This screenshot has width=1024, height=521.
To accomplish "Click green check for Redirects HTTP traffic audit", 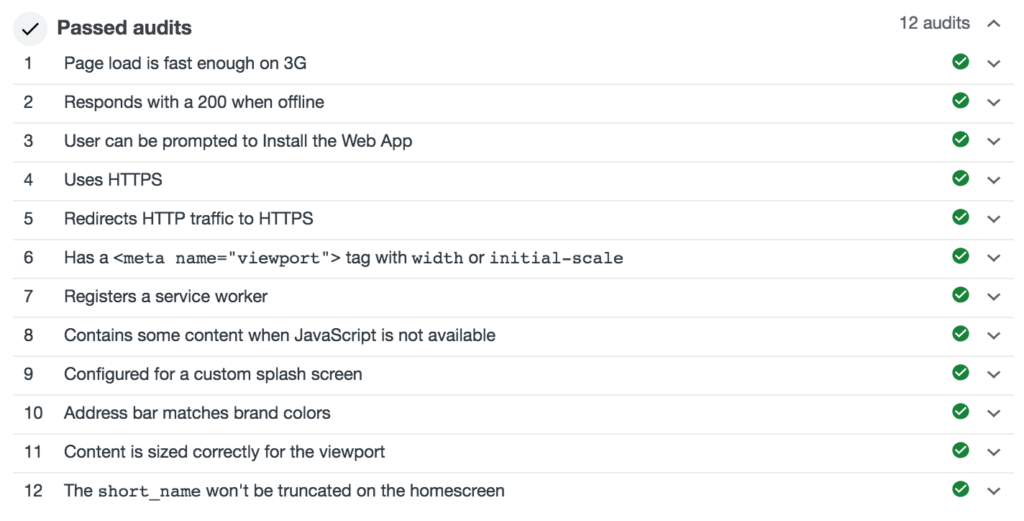I will (961, 217).
